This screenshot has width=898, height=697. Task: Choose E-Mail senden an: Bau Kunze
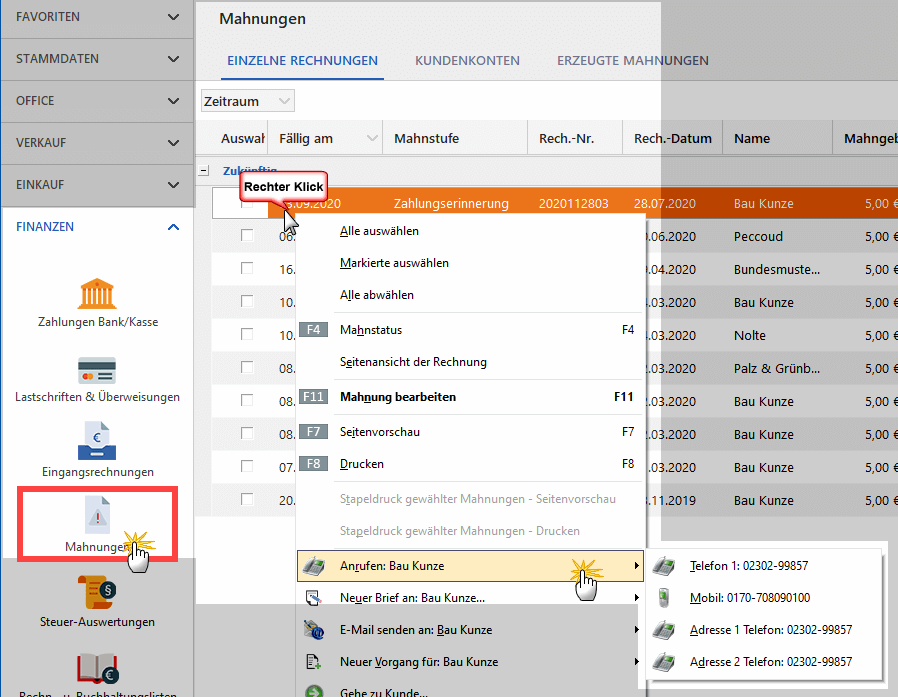pyautogui.click(x=470, y=630)
